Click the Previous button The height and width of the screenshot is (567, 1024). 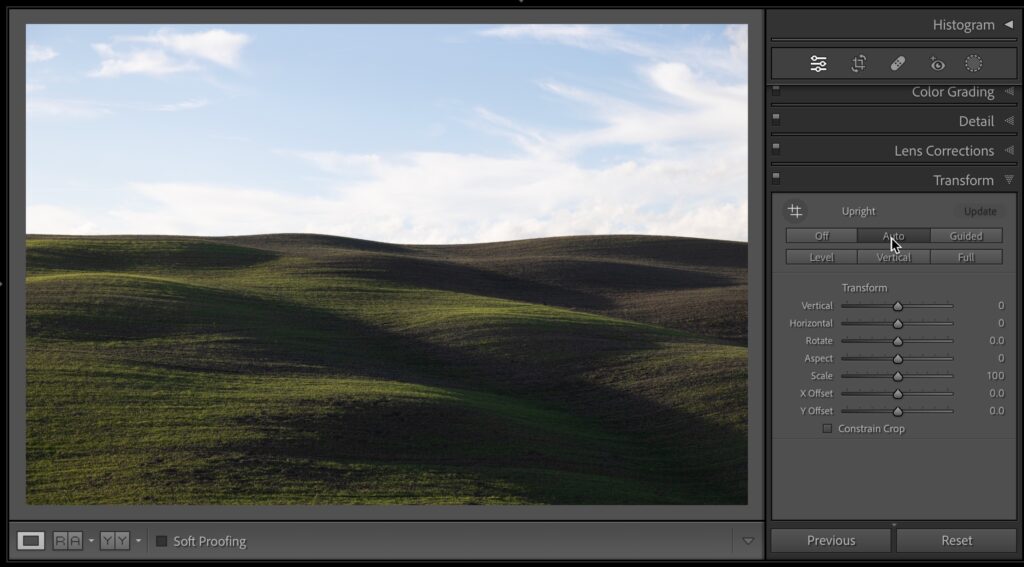tap(831, 540)
